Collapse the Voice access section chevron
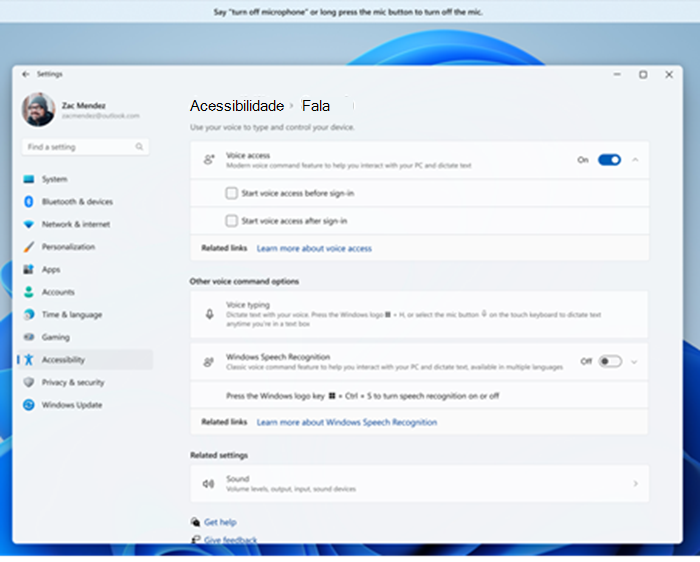The width and height of the screenshot is (700, 562). [635, 160]
